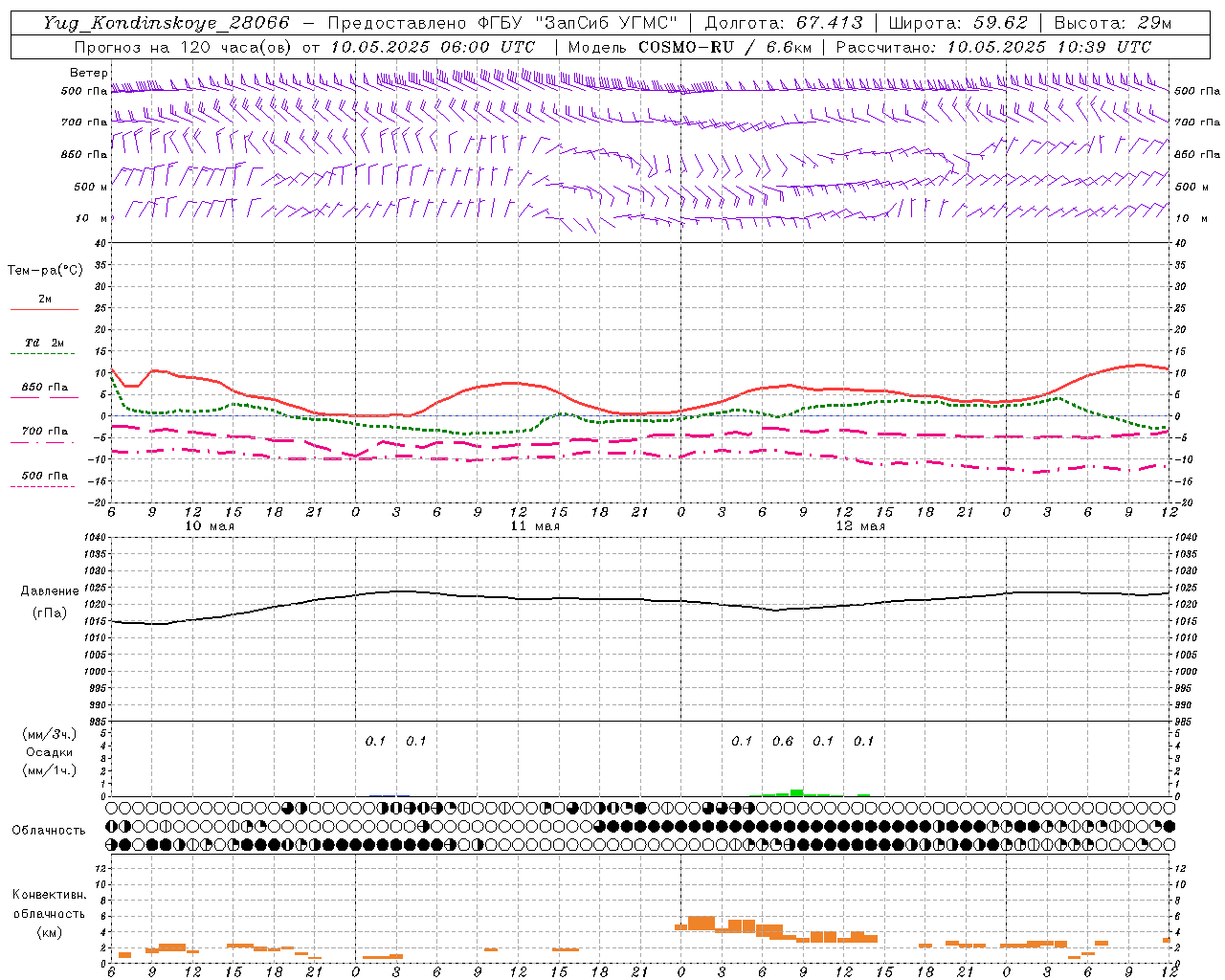The width and height of the screenshot is (1225, 980).
Task: Click the Долгота: 67.413 header value
Action: click(784, 23)
